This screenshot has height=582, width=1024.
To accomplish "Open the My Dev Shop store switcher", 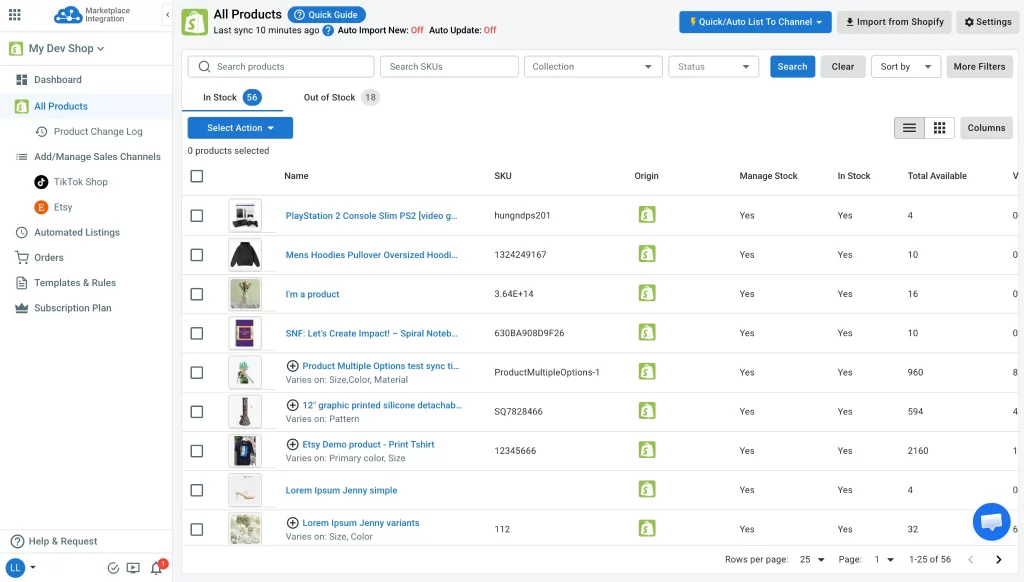I will [57, 48].
